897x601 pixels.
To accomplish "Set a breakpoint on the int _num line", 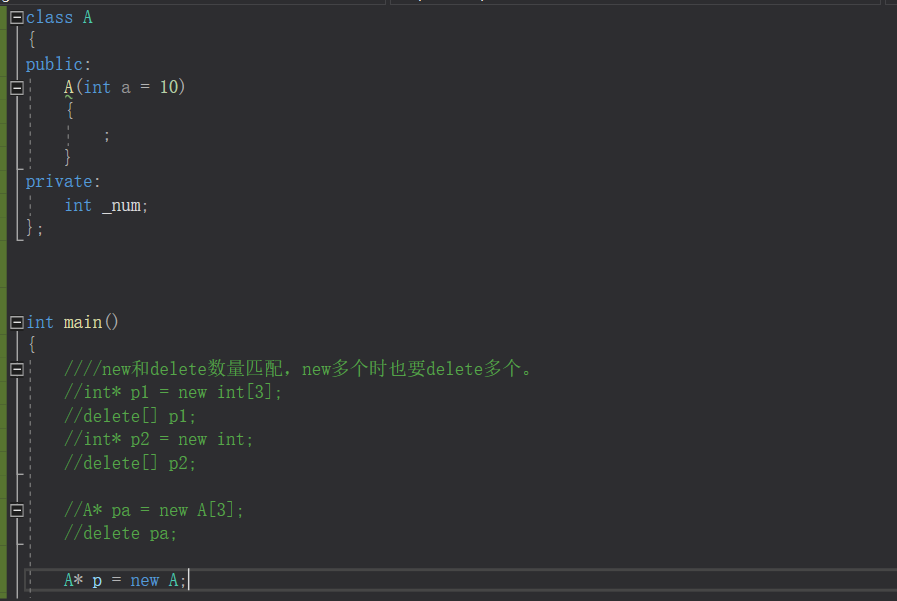I will point(8,205).
